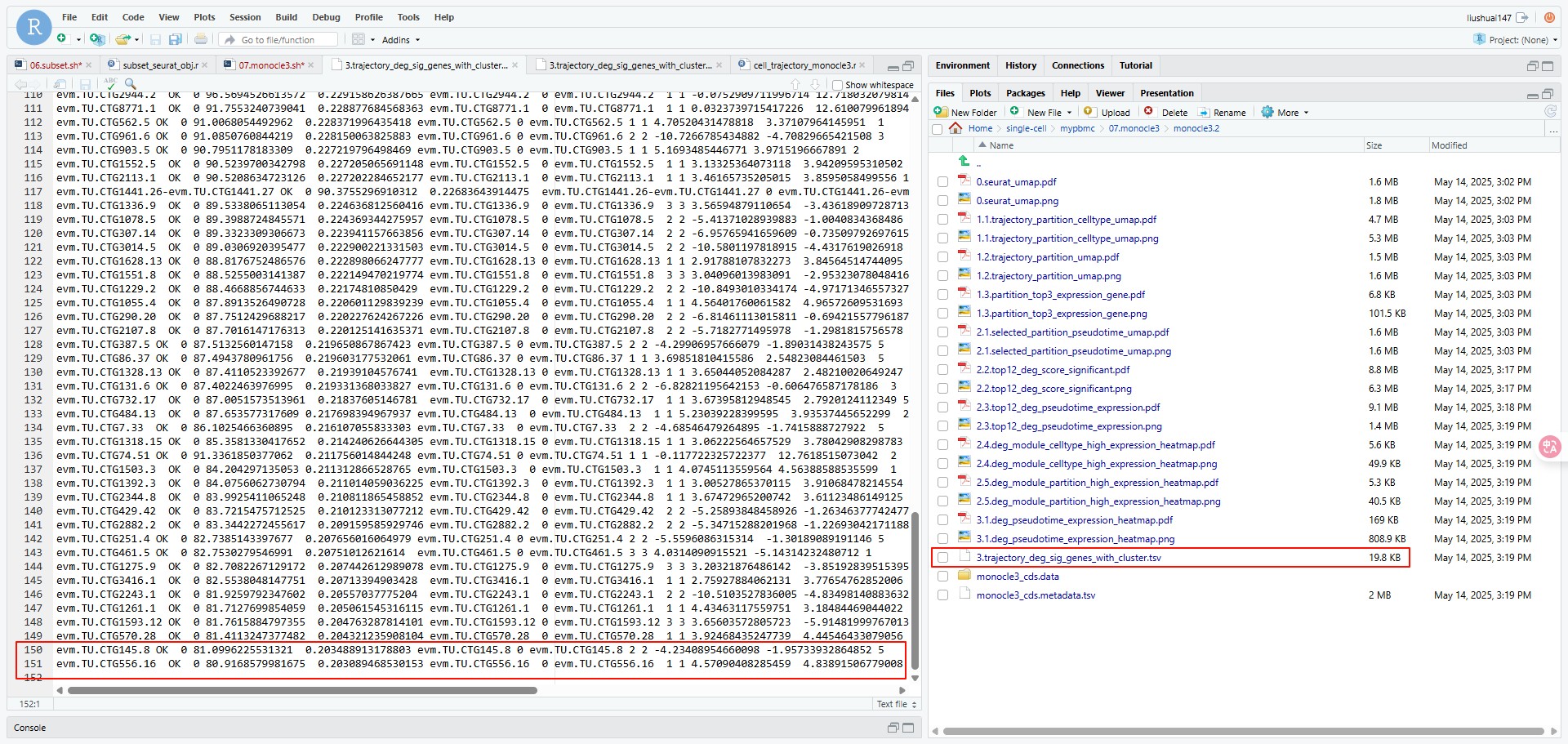Viewport: 1568px width, 744px height.
Task: Click the 07.monocle3 breadcrumb link
Action: click(x=1134, y=128)
